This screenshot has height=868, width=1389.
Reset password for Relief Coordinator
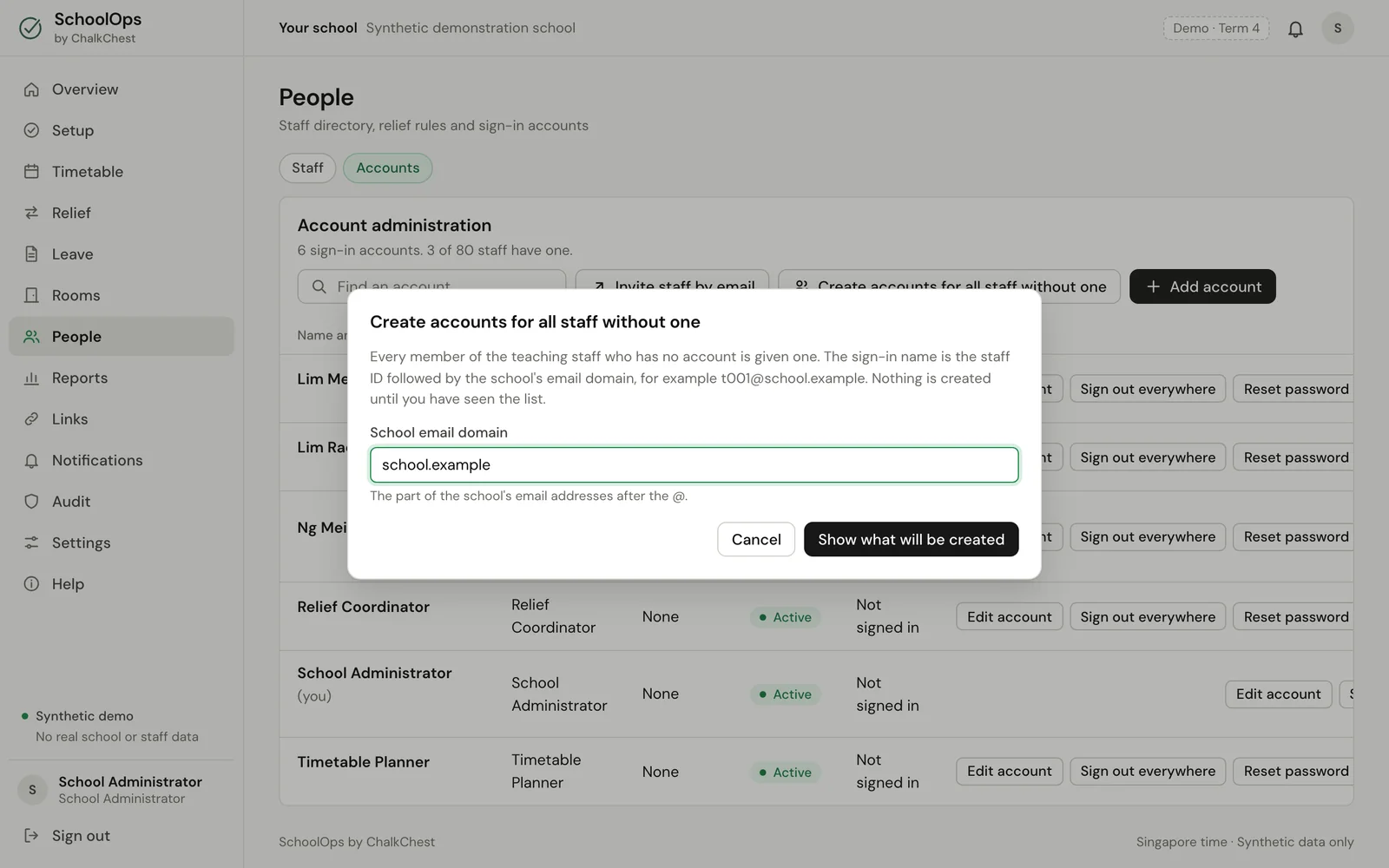[x=1294, y=616]
